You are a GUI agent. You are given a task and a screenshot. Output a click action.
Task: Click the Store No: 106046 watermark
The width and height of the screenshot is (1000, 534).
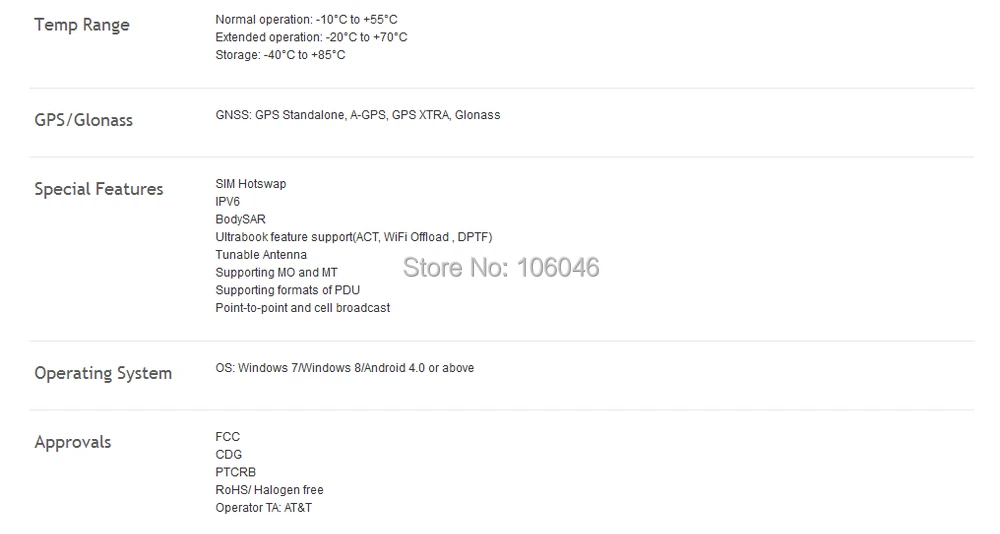point(501,268)
